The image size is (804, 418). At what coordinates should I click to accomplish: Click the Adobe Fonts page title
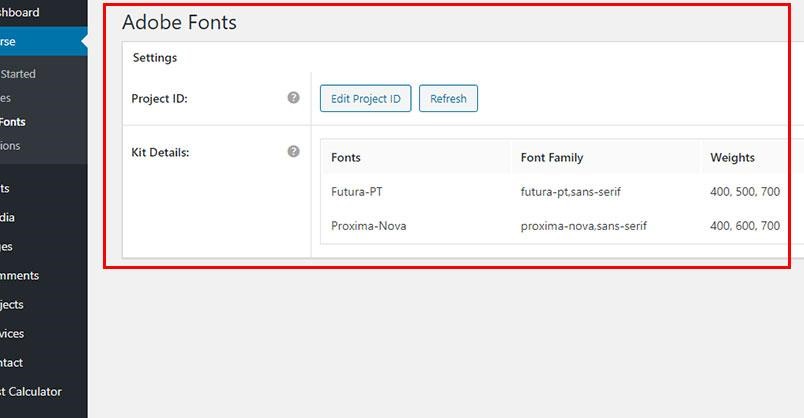(179, 23)
